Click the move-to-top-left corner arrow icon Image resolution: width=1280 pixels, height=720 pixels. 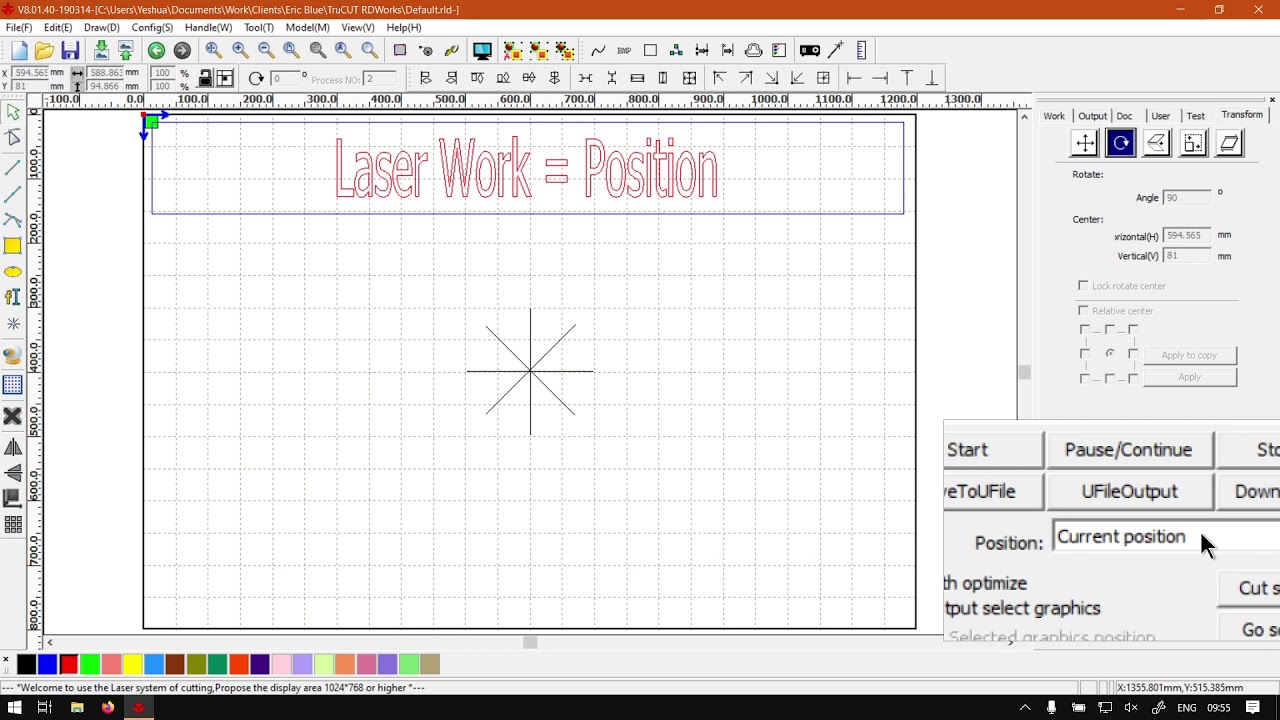[719, 79]
